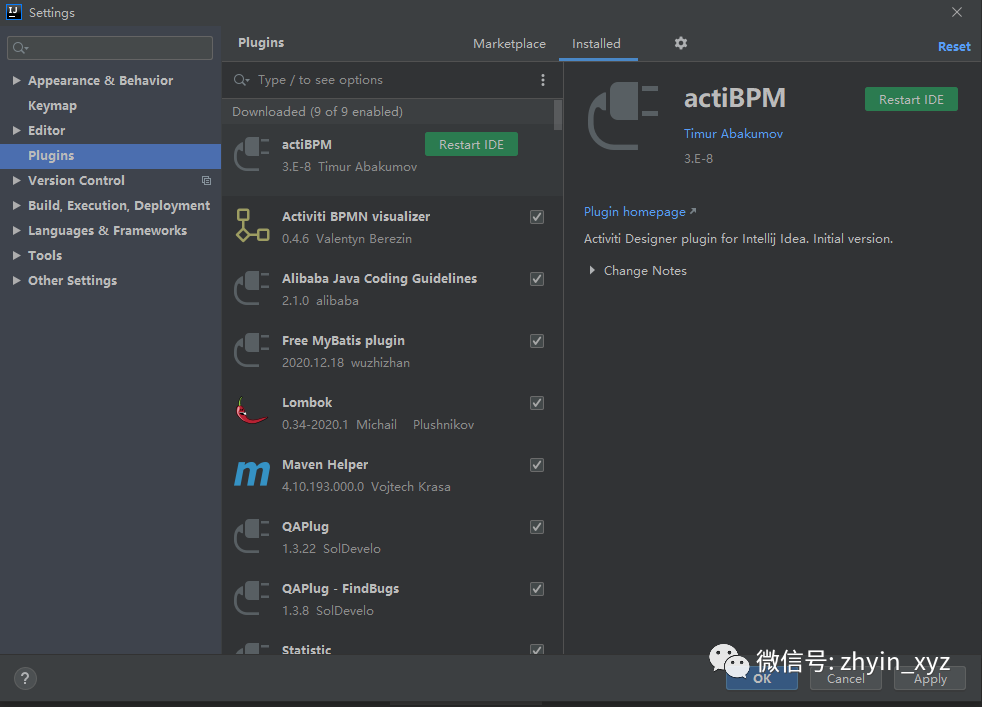The image size is (982, 707).
Task: Expand Languages & Frameworks group
Action: point(16,230)
